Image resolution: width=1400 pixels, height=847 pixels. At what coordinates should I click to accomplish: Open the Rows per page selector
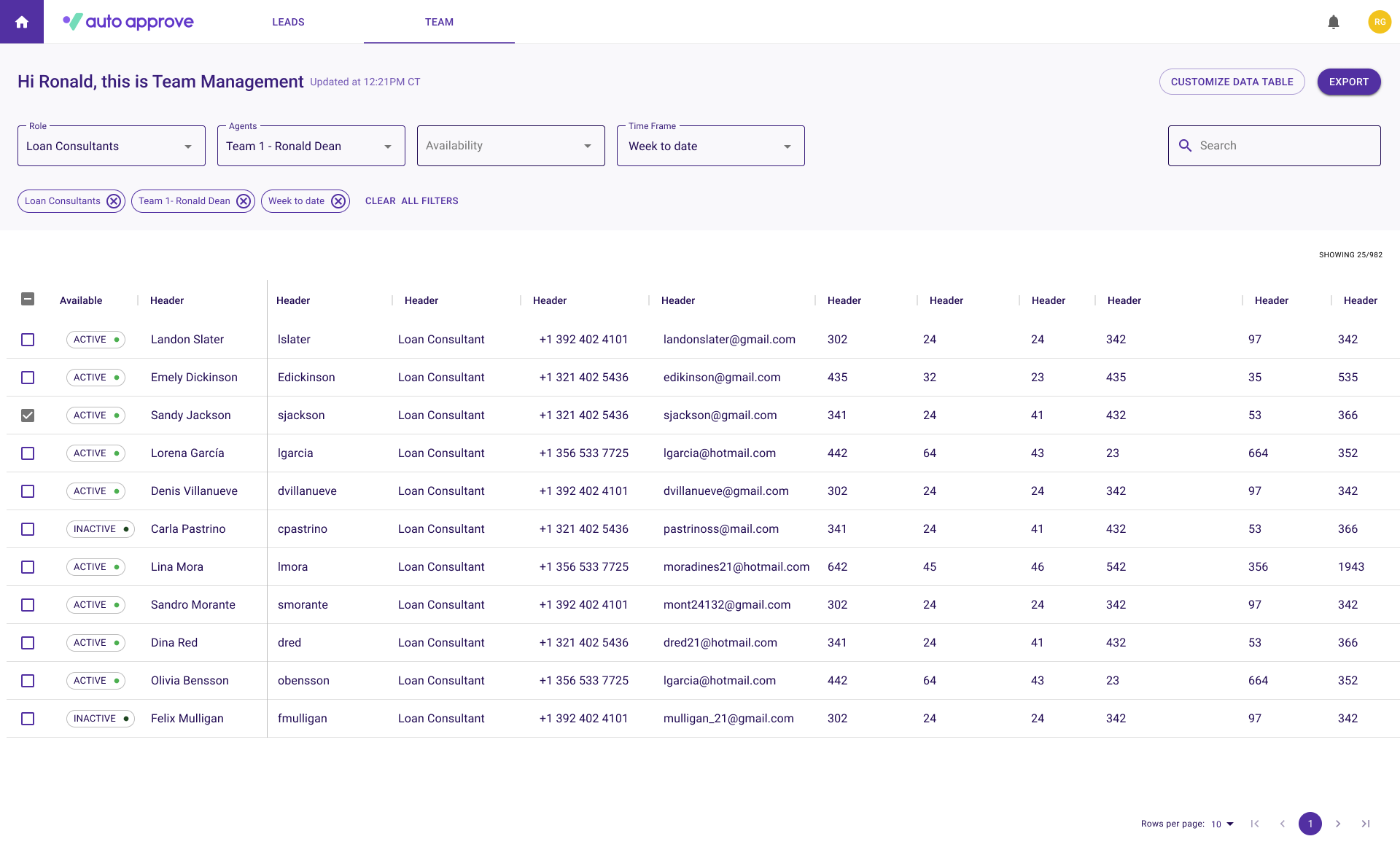tap(1222, 824)
